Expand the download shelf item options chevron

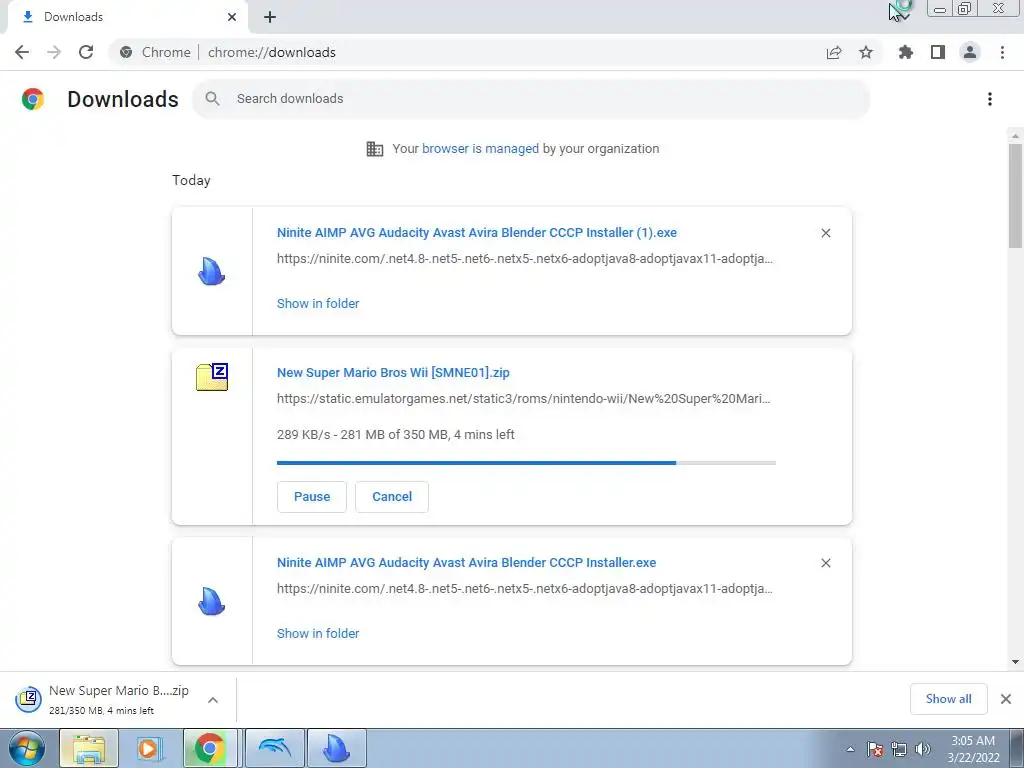[213, 700]
